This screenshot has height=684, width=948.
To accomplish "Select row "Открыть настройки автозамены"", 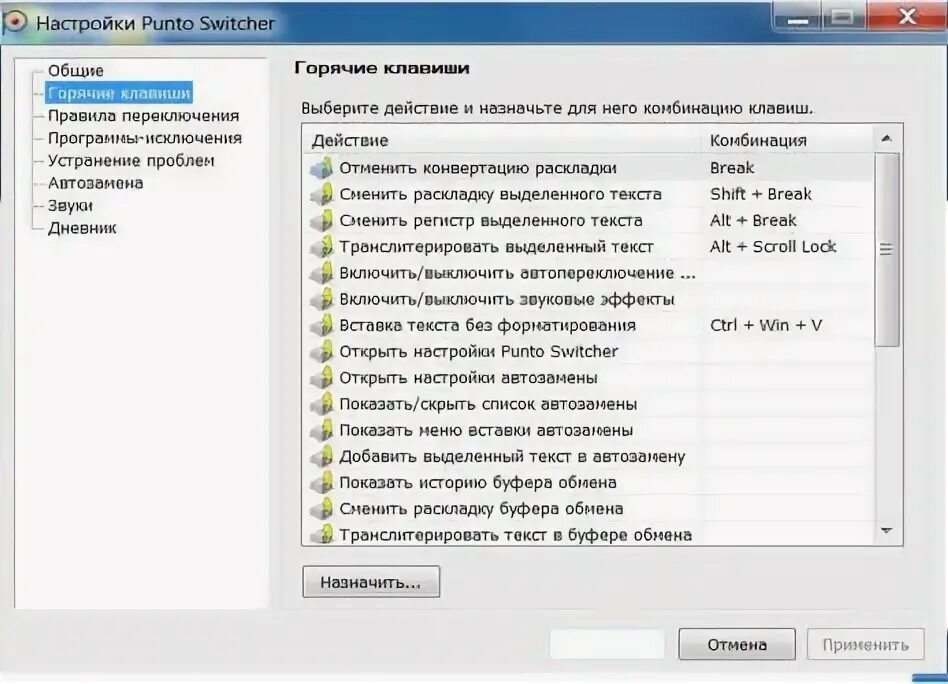I will (x=589, y=378).
